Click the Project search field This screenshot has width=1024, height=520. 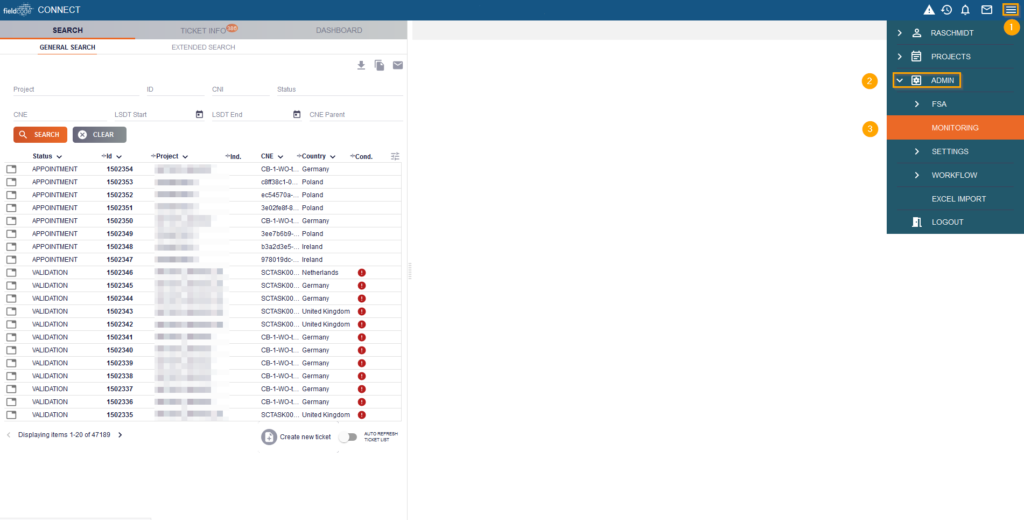(76, 89)
